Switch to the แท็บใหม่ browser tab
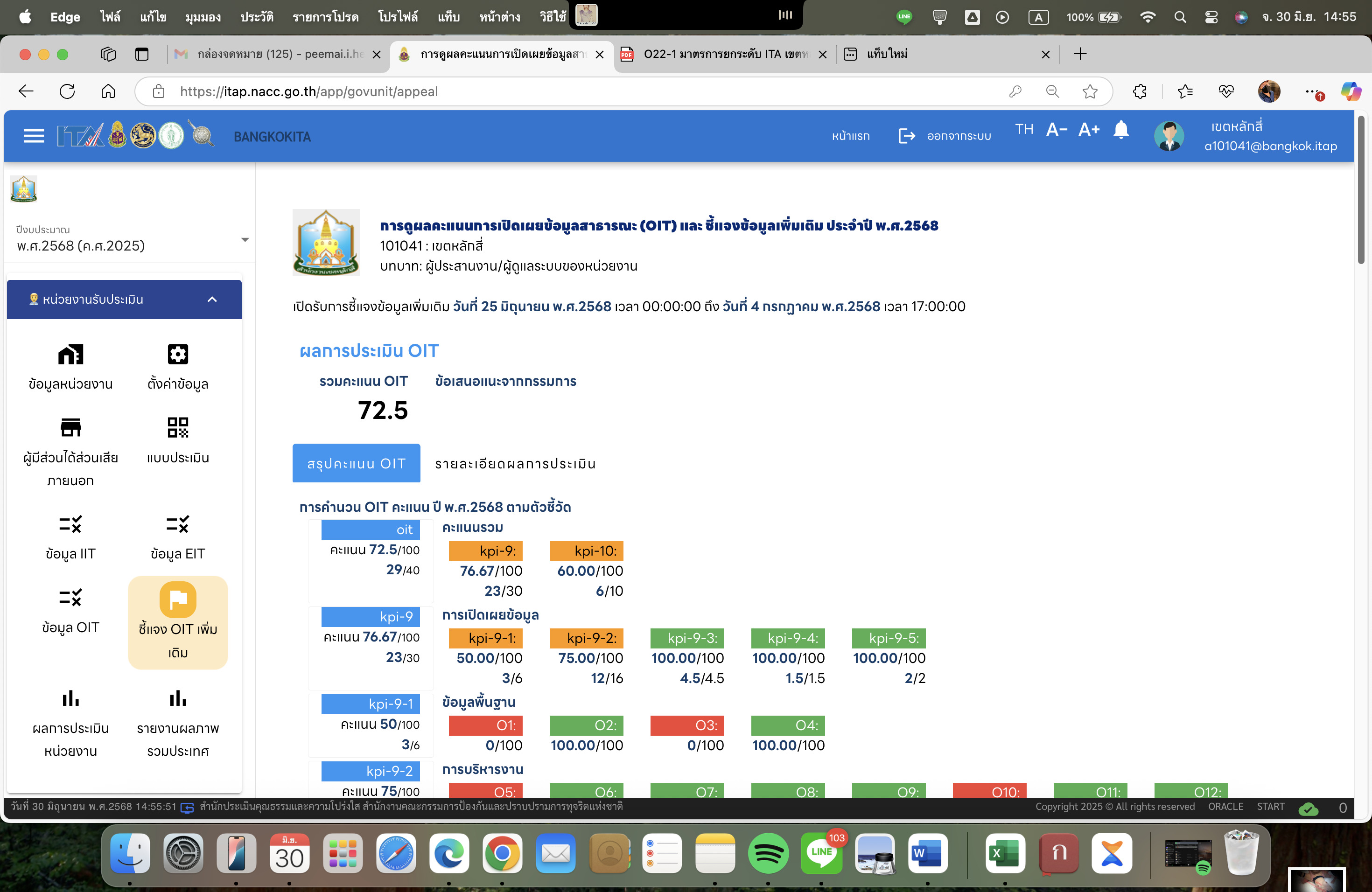Viewport: 1372px width, 892px height. point(946,54)
